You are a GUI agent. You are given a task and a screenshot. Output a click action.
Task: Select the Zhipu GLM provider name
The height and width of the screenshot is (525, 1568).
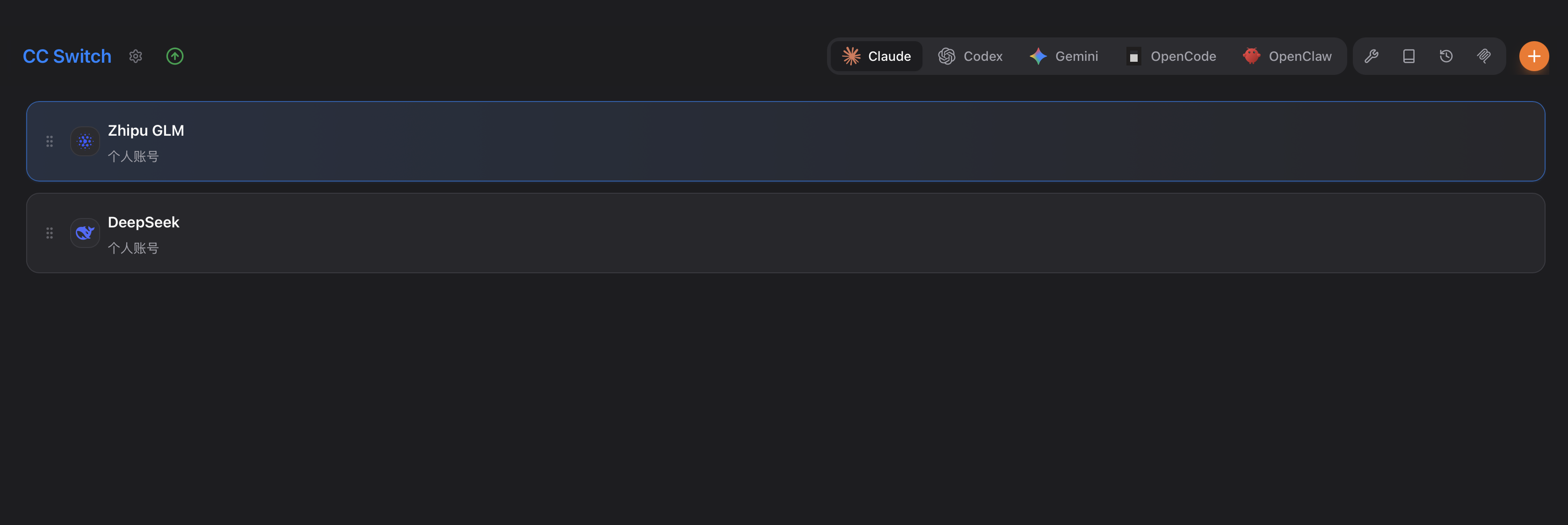click(146, 131)
